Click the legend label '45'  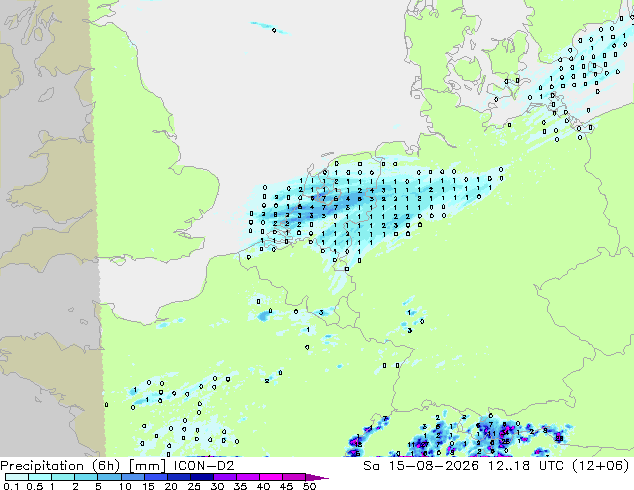286,486
